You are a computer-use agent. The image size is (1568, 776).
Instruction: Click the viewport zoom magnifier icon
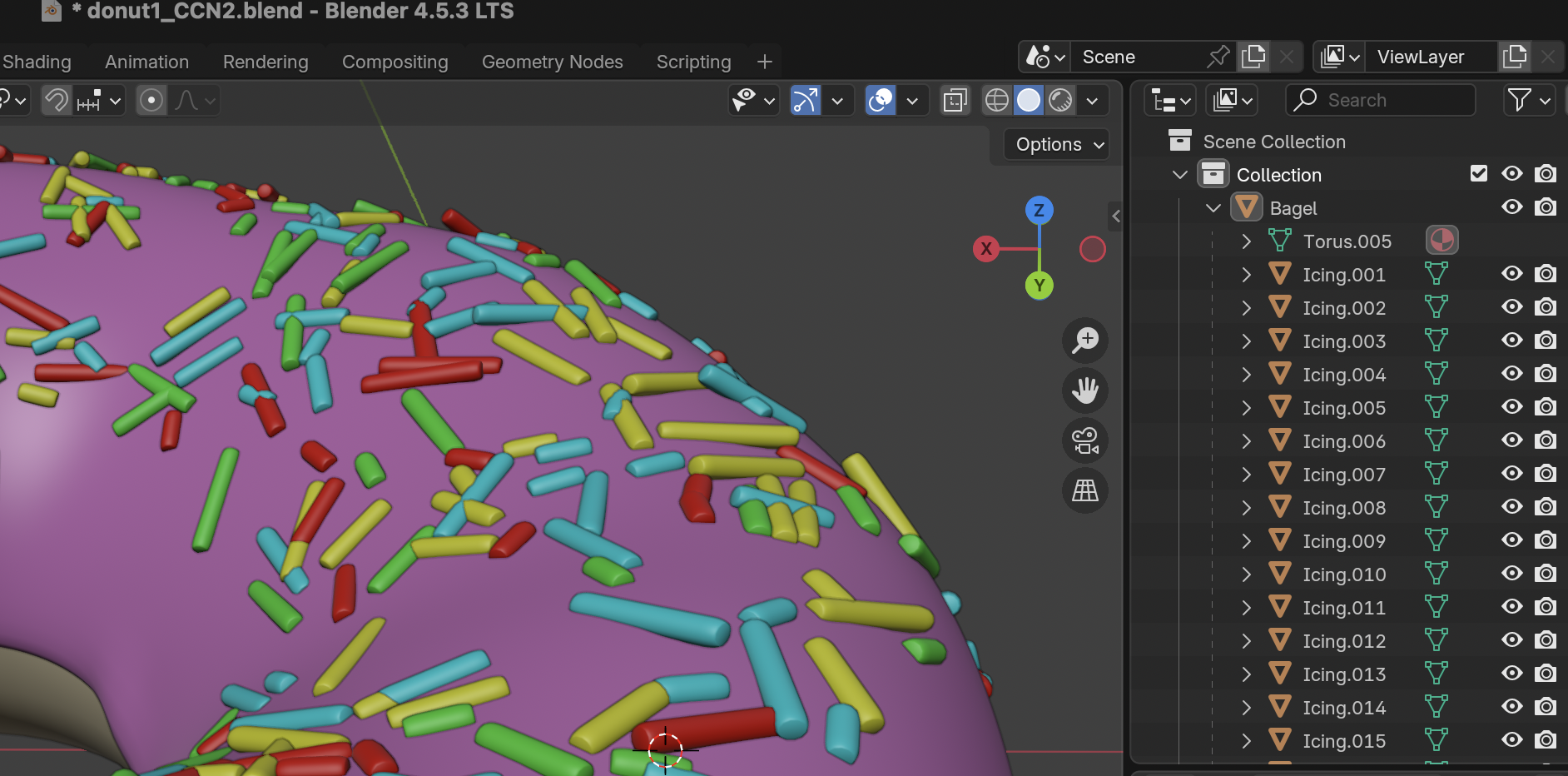click(1085, 340)
